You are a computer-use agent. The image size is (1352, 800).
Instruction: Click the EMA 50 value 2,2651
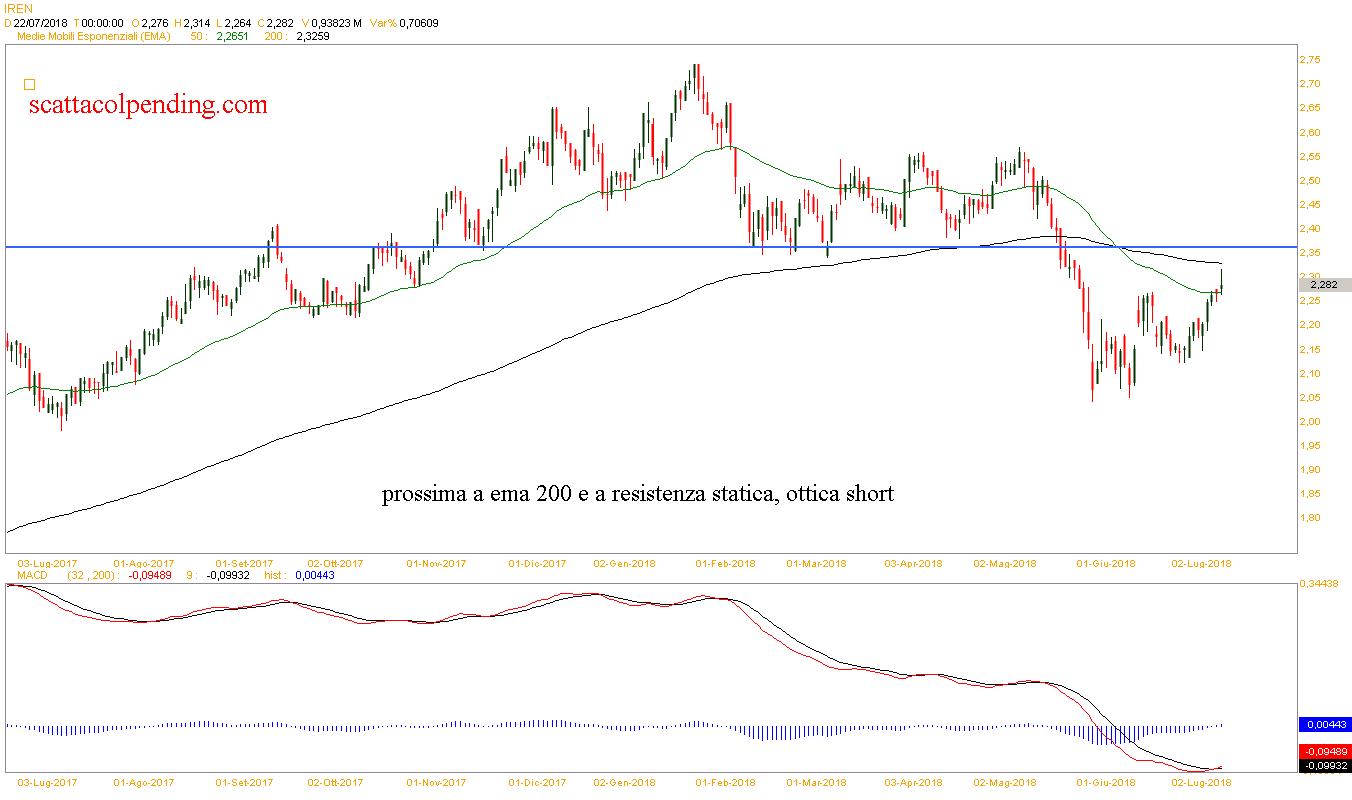(x=231, y=36)
